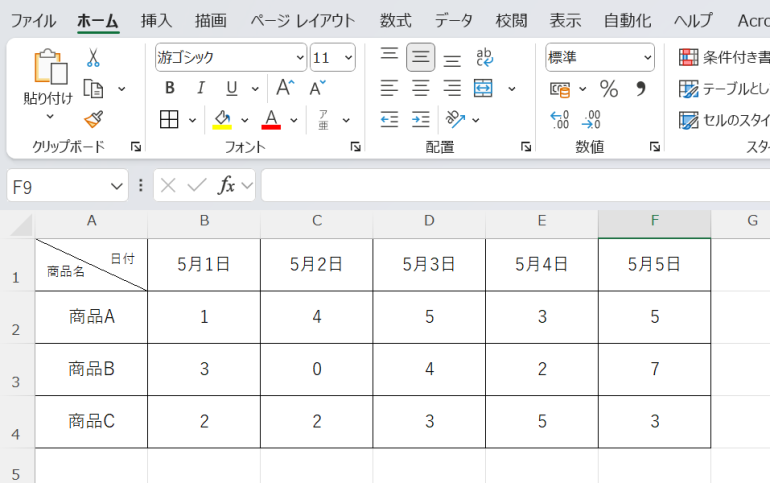Decrease decimal places

coord(591,120)
